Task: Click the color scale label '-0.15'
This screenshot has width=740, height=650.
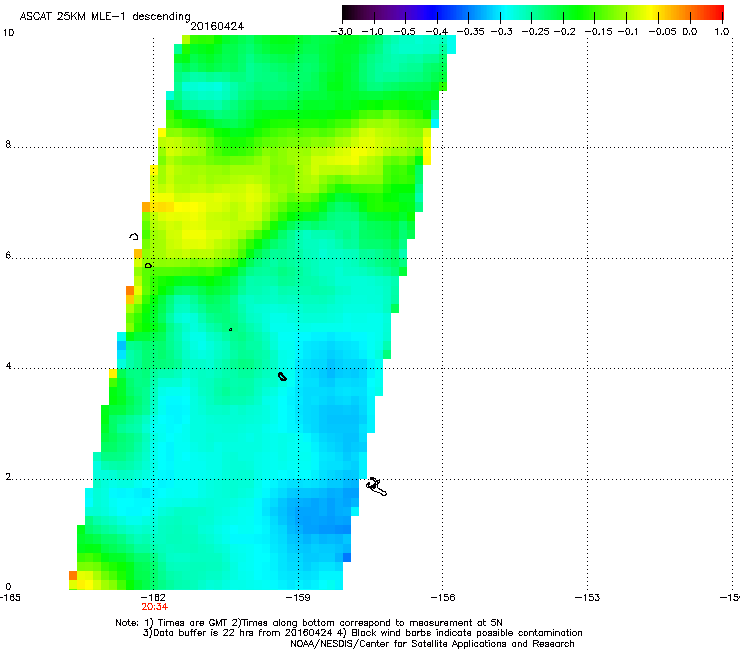Action: 598,32
